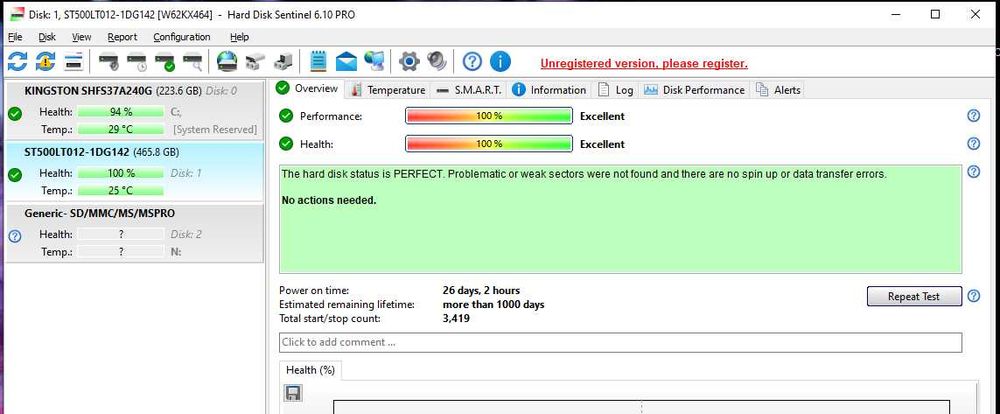Open the Report menu
Viewport: 1000px width, 414px height.
(122, 37)
